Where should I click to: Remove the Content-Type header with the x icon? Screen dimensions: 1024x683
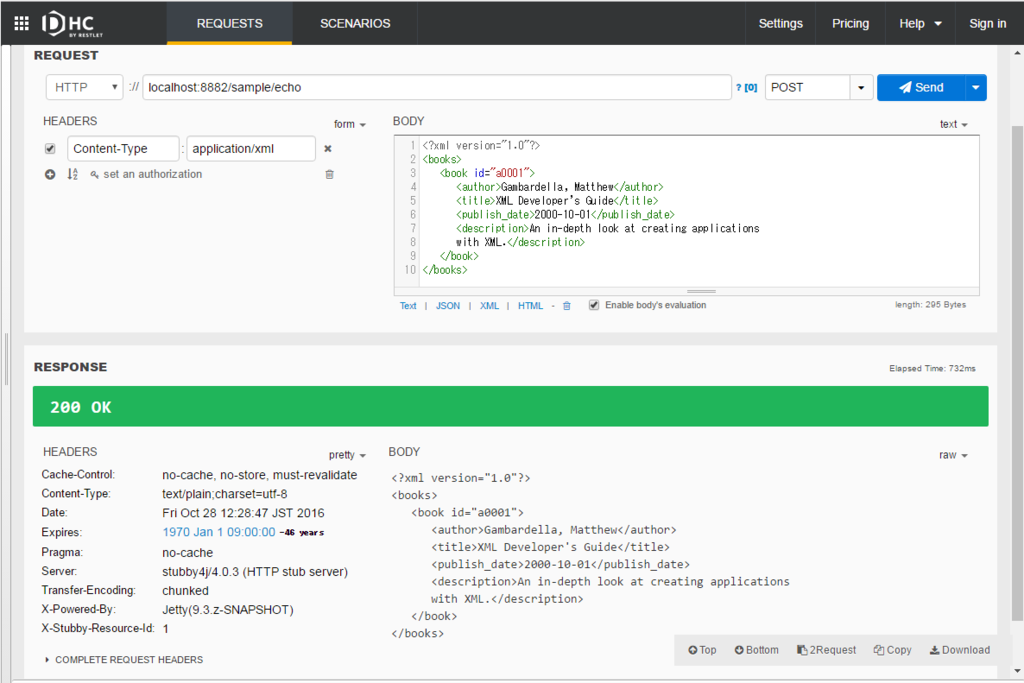pyautogui.click(x=328, y=149)
